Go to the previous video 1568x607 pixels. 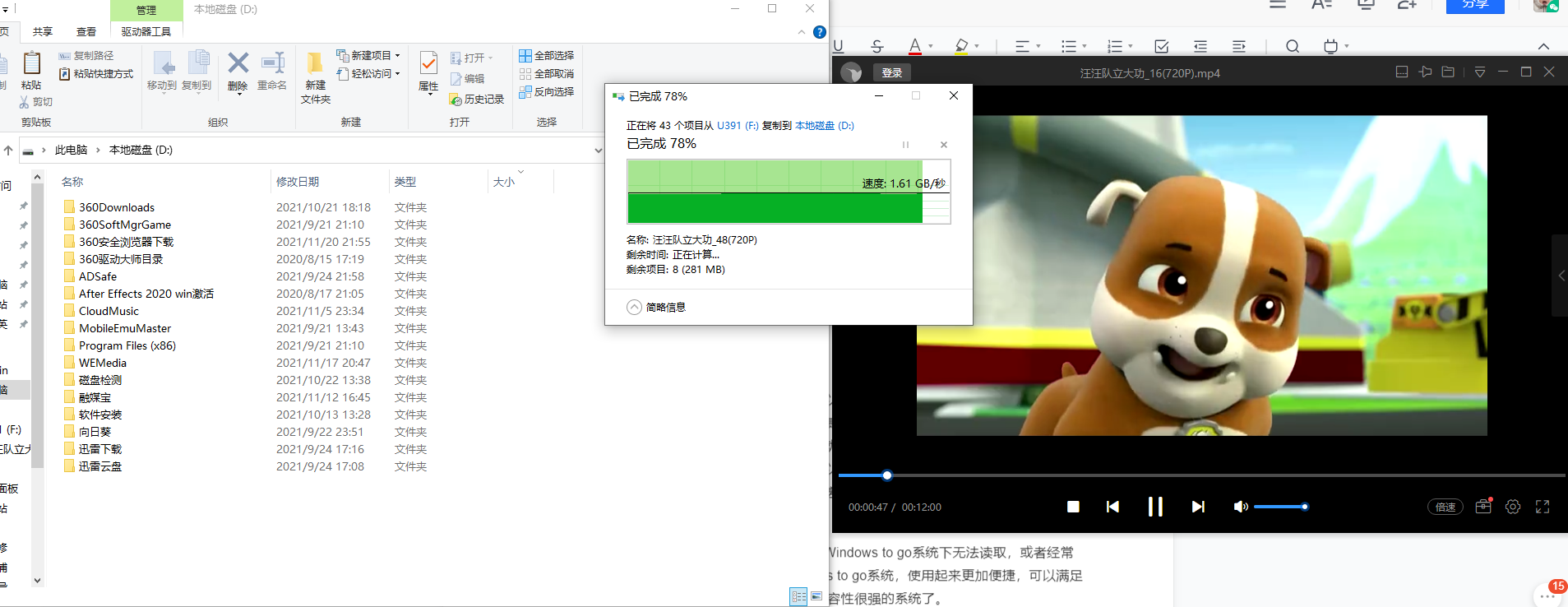1112,507
